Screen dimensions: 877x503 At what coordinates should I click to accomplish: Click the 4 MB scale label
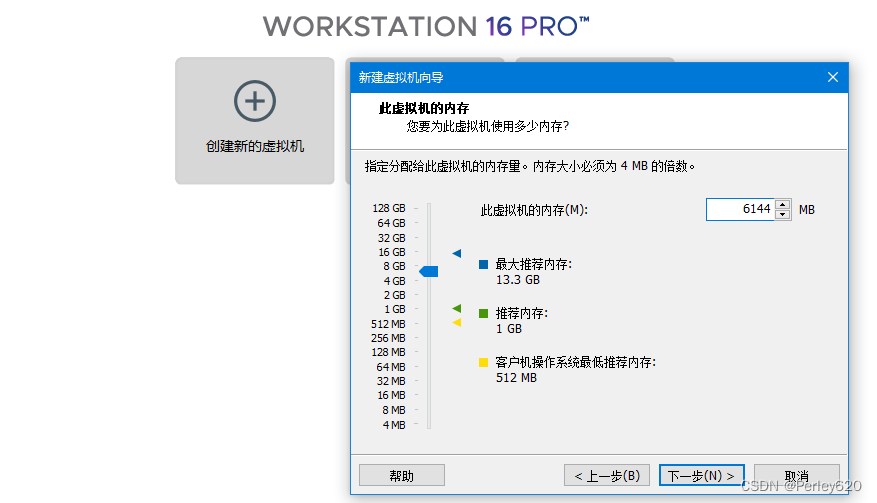pos(394,425)
